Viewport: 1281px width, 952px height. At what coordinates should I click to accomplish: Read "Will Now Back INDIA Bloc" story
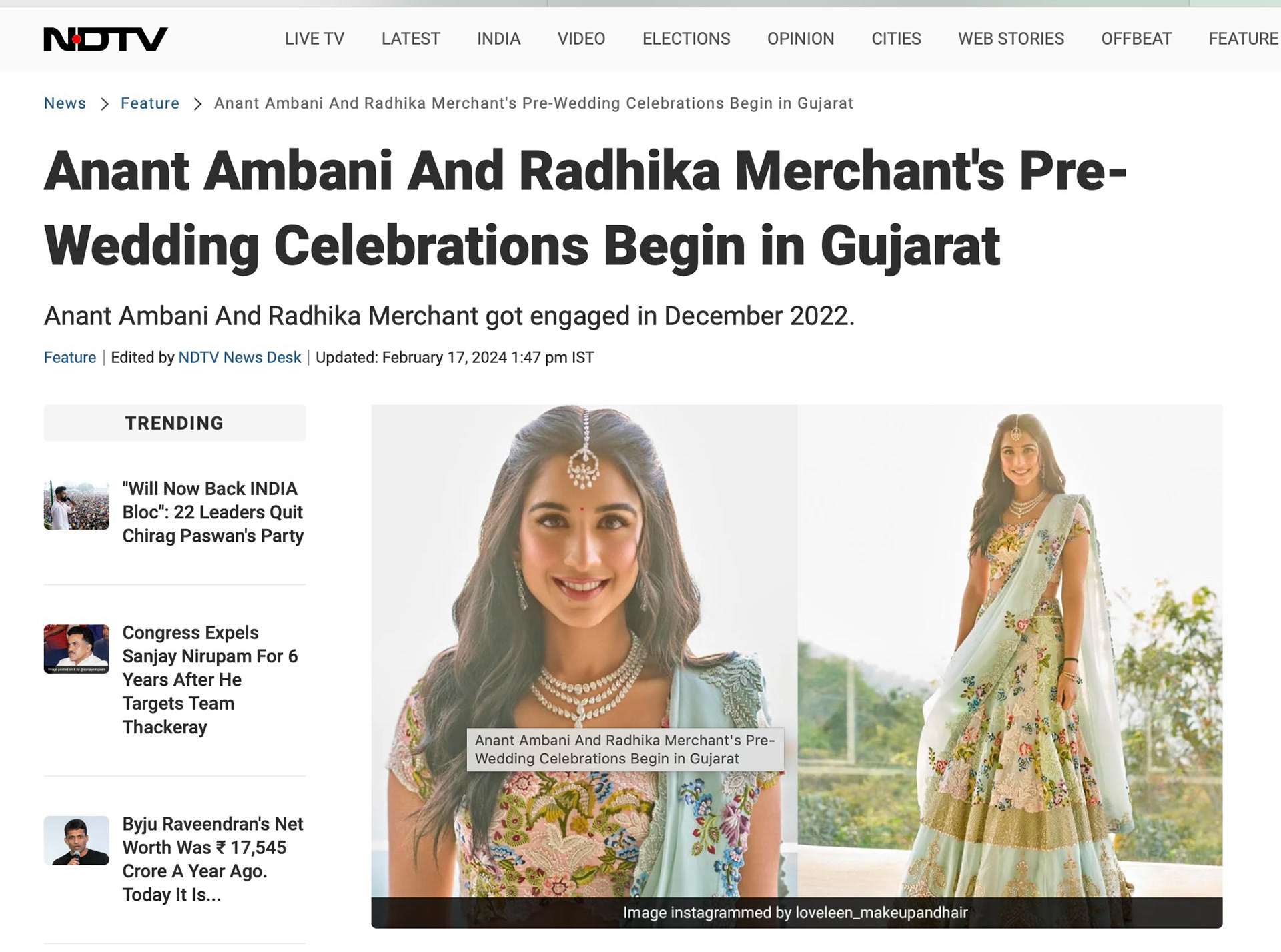(x=213, y=512)
